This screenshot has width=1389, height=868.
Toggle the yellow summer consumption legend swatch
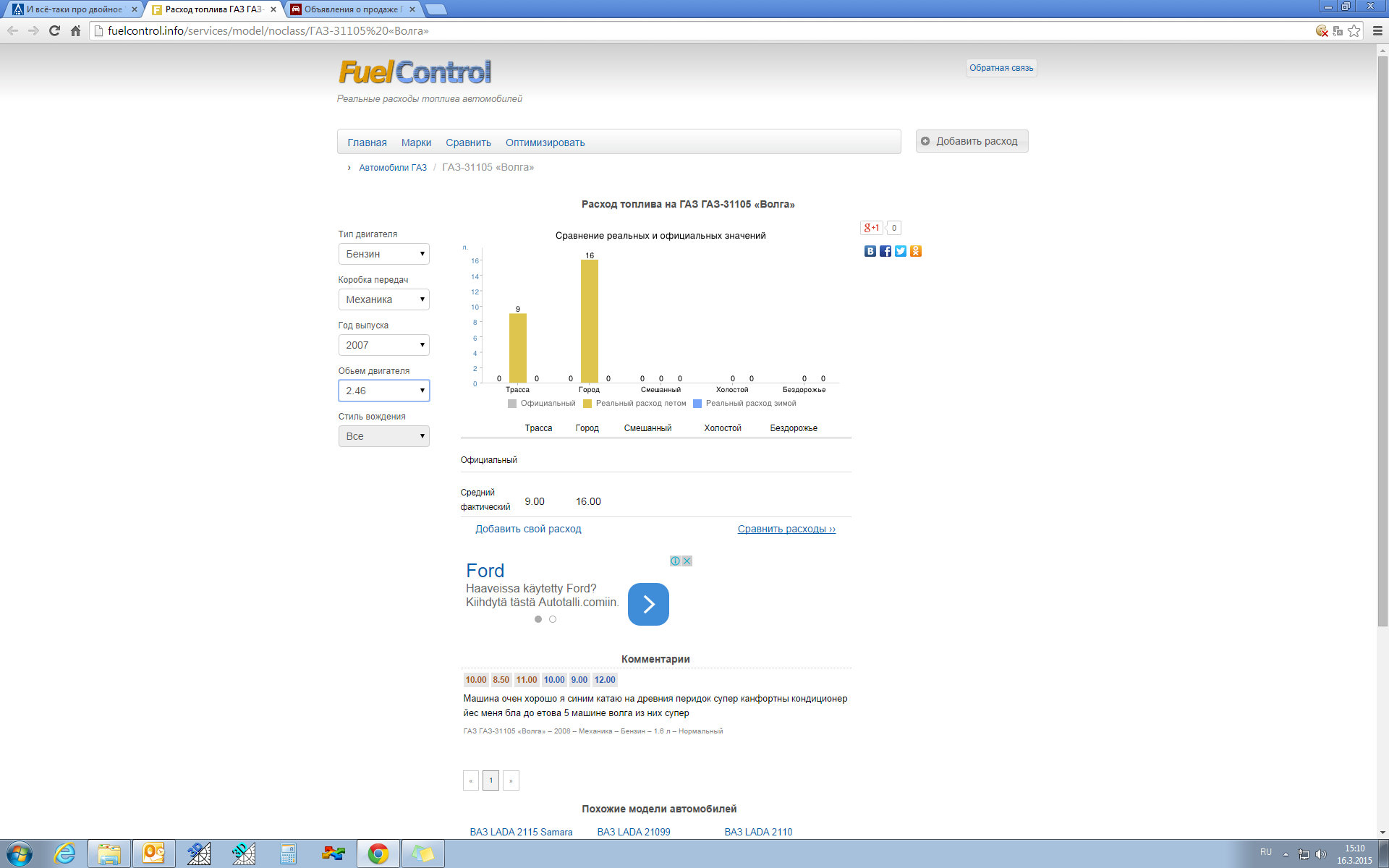(x=587, y=404)
